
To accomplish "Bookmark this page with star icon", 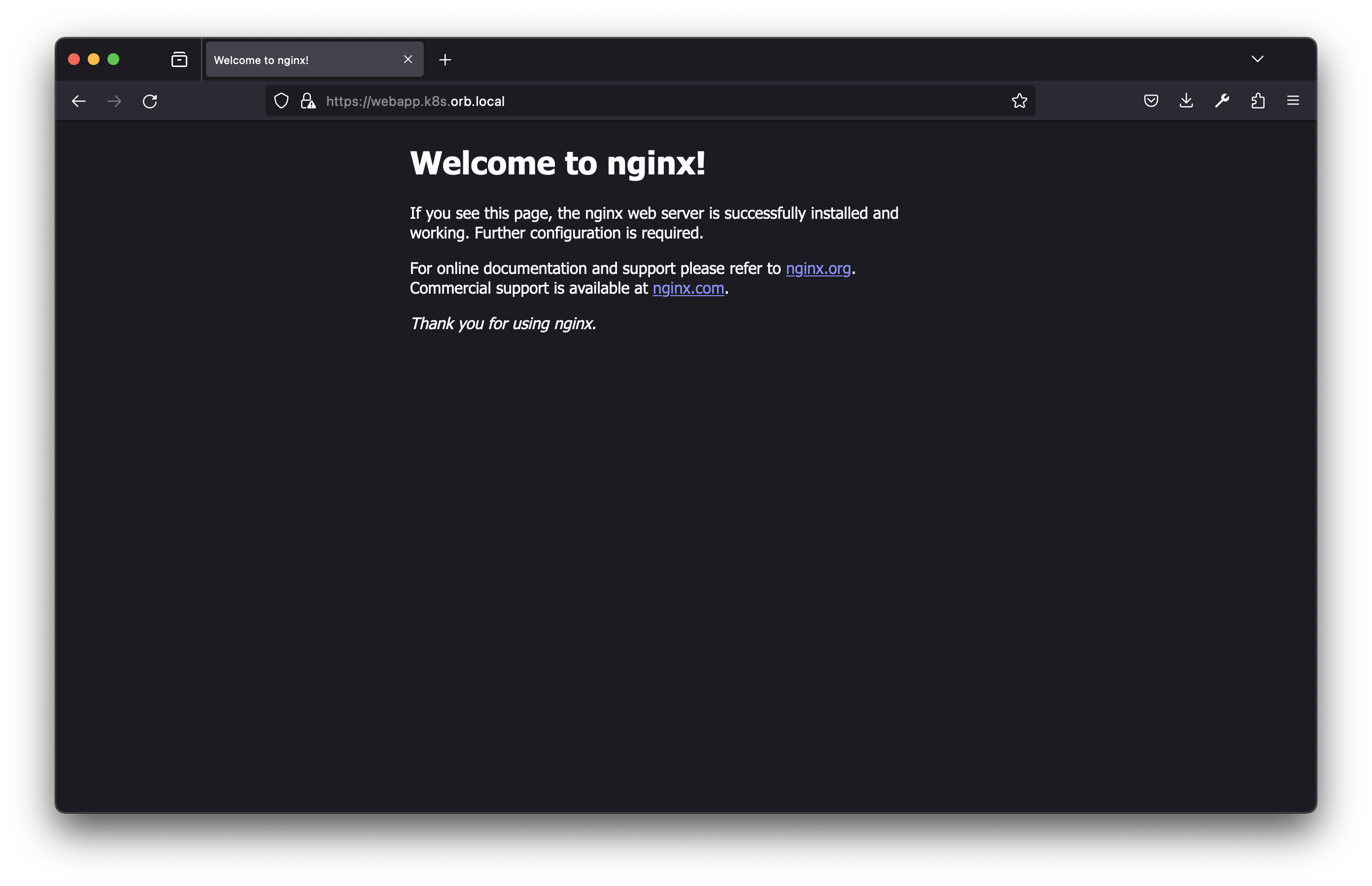I will point(1019,101).
